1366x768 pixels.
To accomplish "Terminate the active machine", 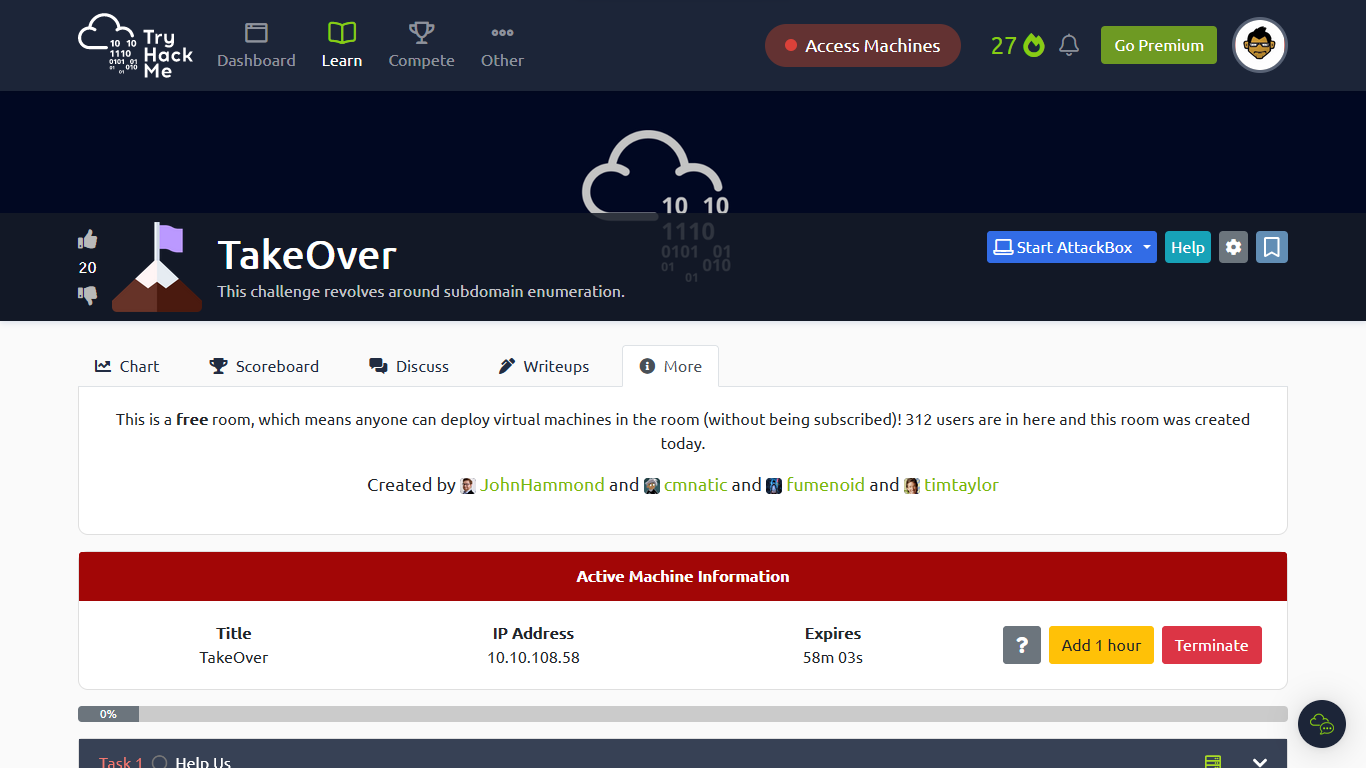I will 1211,645.
